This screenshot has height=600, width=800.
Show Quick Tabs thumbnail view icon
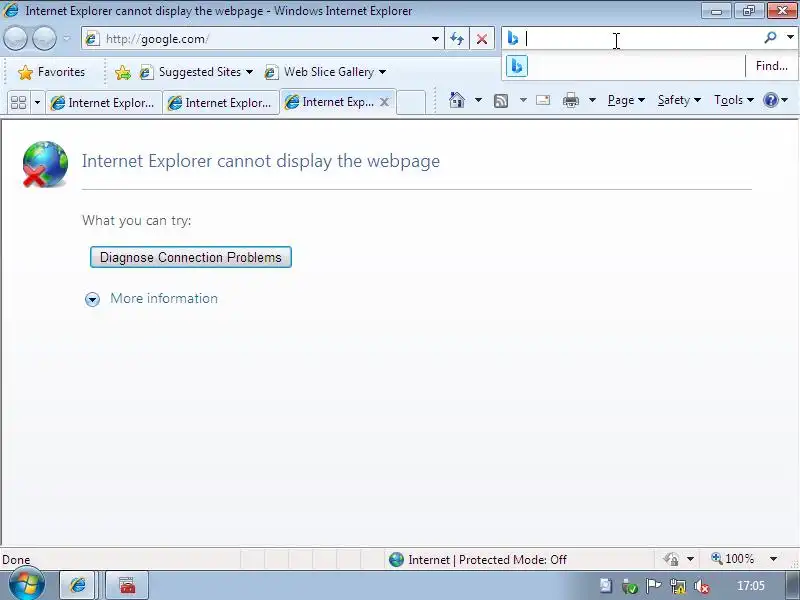(18, 103)
